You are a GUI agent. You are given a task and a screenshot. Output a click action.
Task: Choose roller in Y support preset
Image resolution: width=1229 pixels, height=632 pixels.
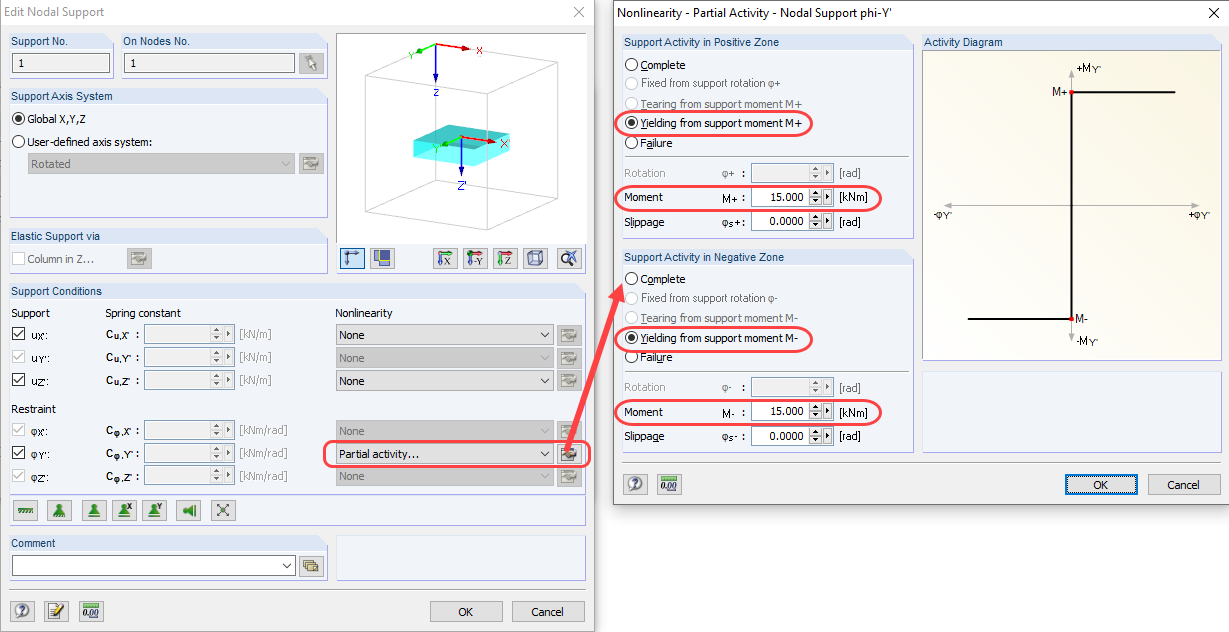(x=155, y=511)
